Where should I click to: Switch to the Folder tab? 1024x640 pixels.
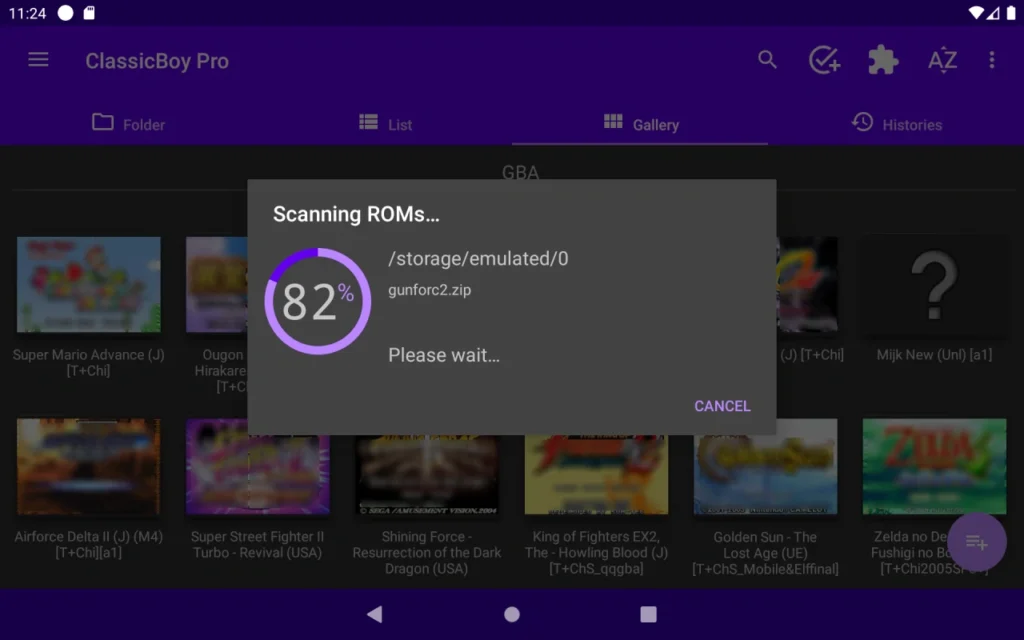(x=128, y=123)
